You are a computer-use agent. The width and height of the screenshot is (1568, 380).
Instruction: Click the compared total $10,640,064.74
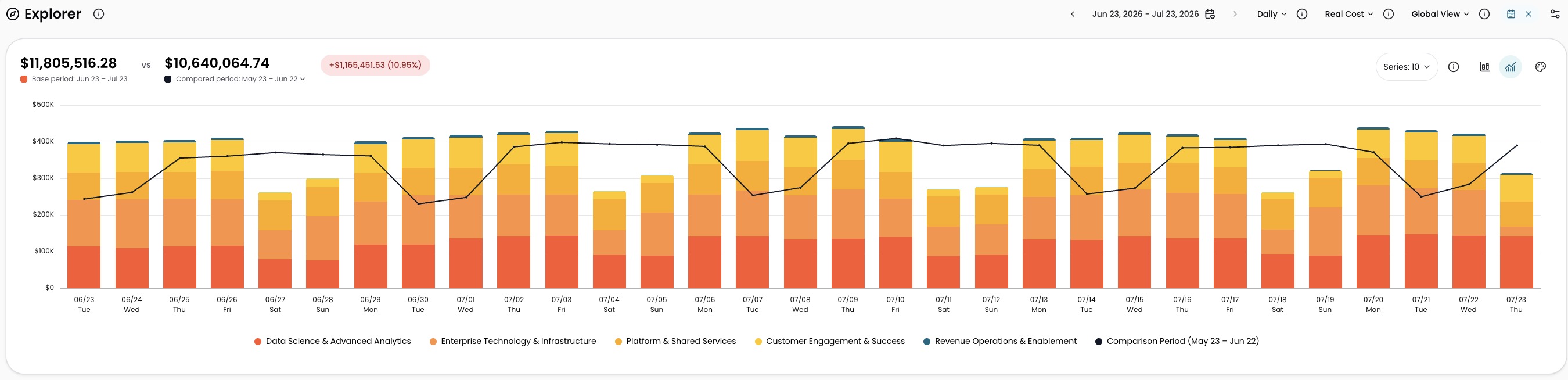click(217, 63)
